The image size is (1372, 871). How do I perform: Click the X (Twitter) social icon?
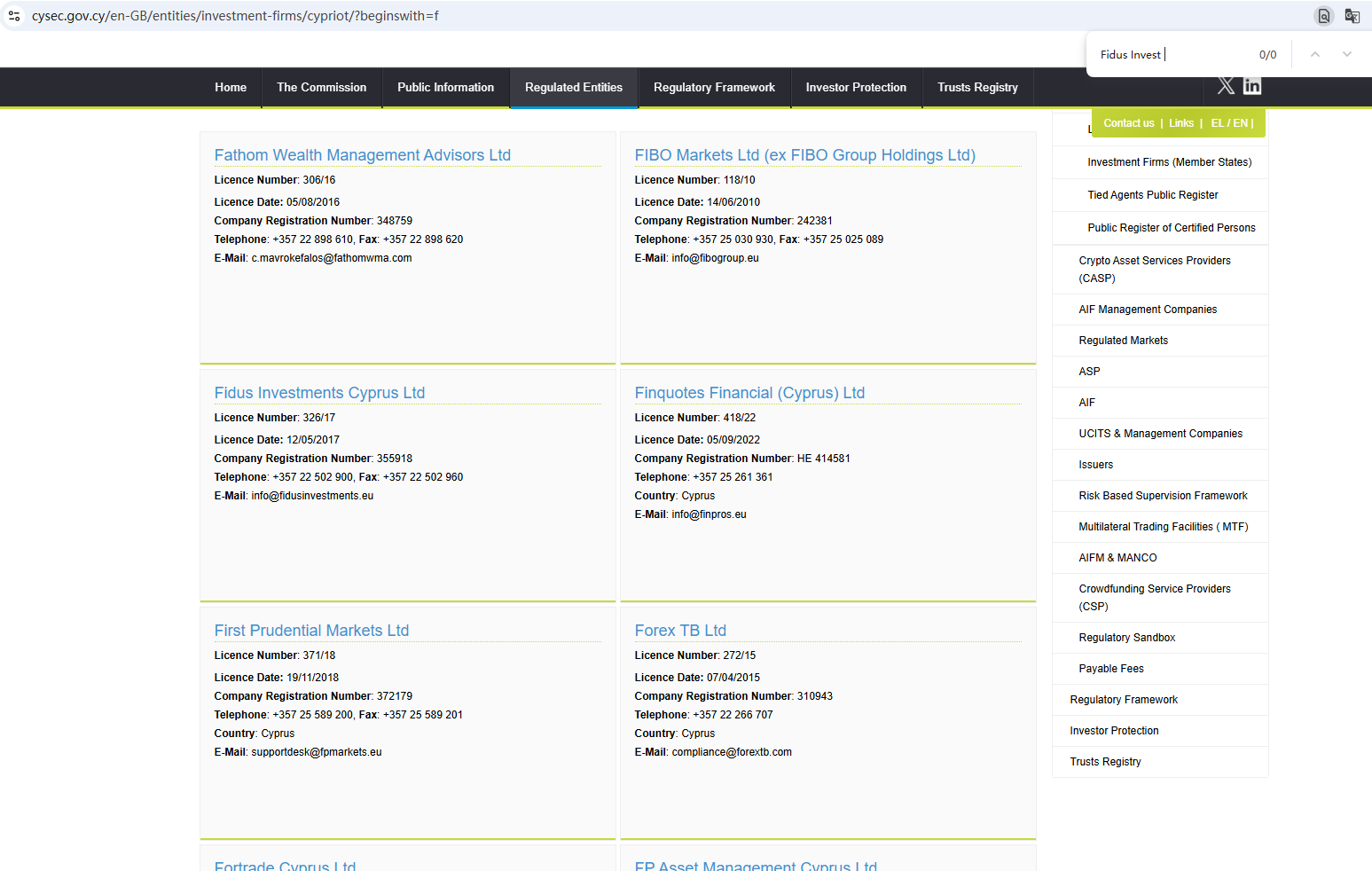click(x=1226, y=86)
